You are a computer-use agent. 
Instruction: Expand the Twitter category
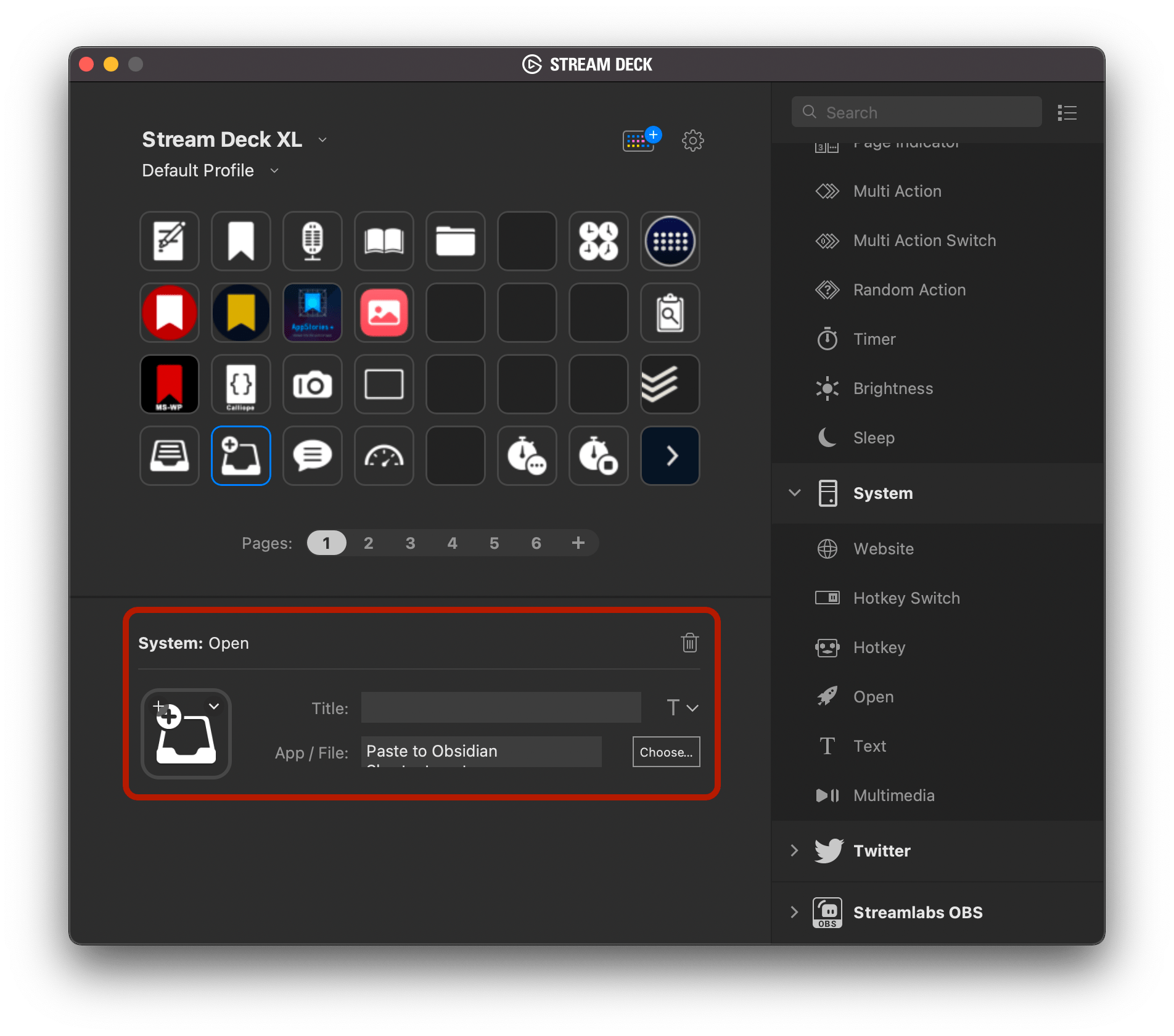coord(794,850)
